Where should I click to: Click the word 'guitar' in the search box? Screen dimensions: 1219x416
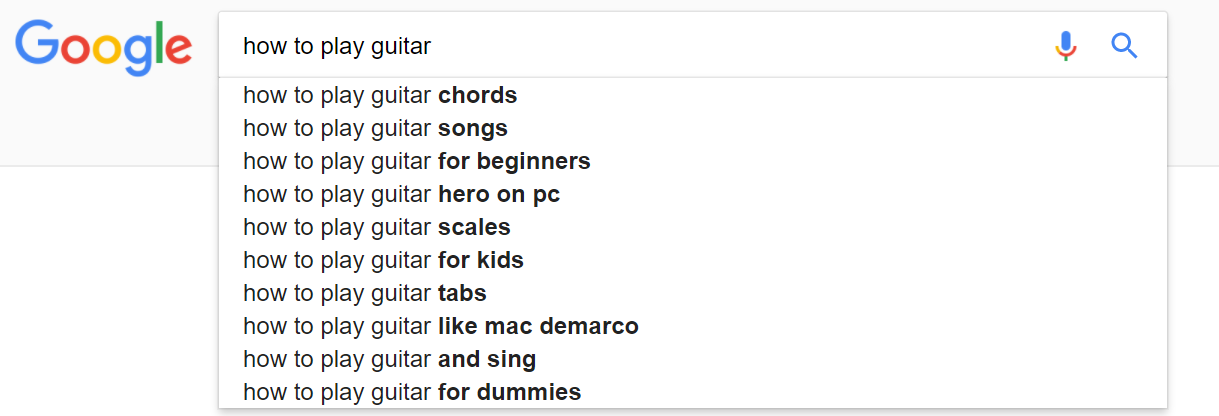coord(400,46)
